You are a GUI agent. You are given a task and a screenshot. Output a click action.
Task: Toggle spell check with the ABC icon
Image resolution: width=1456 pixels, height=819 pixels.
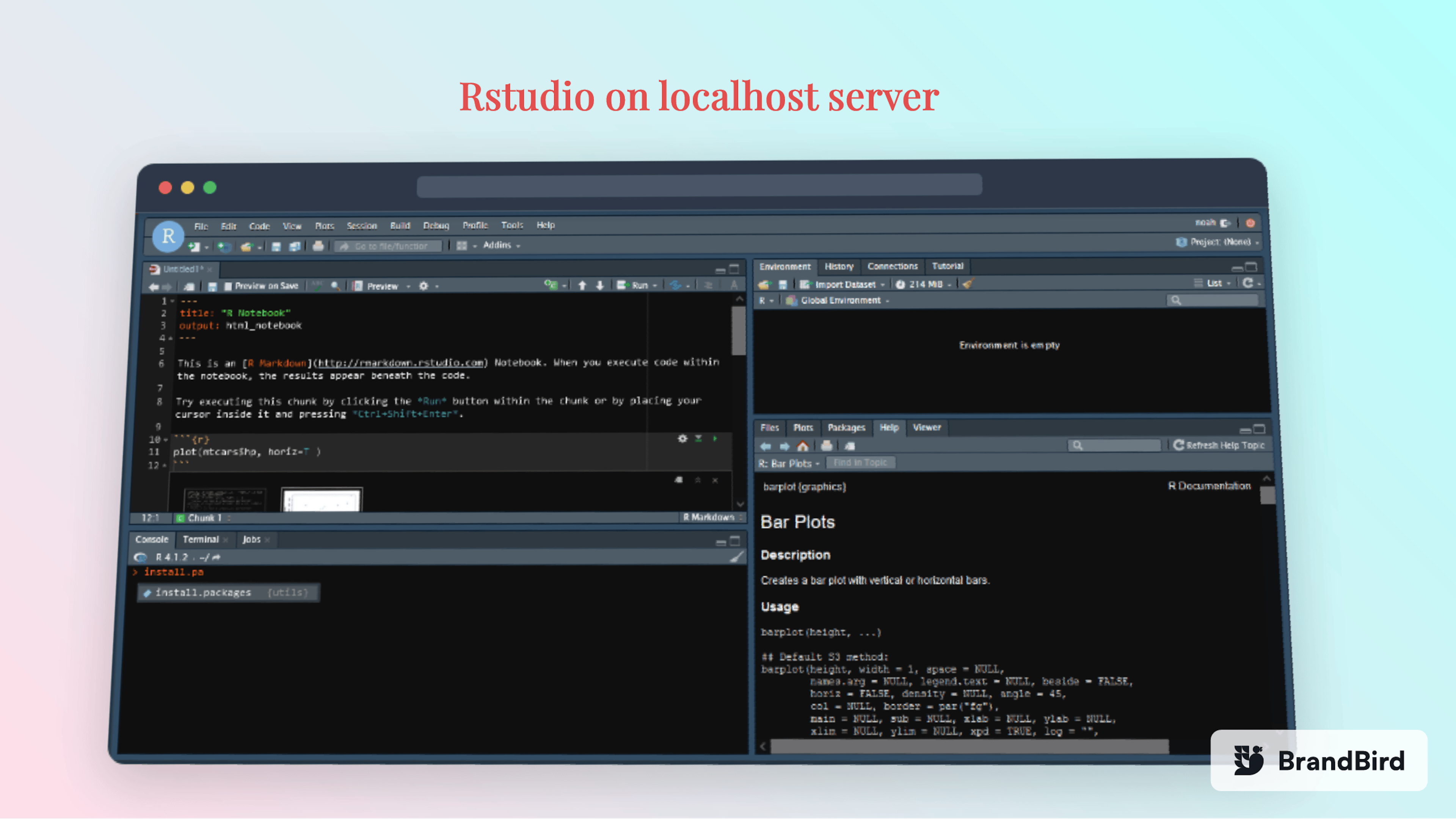pyautogui.click(x=318, y=286)
